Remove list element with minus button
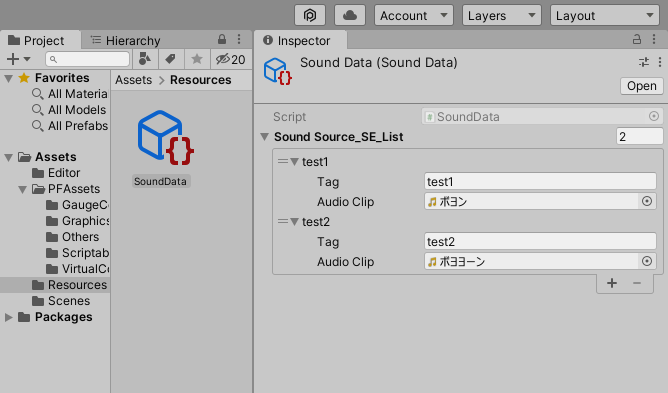This screenshot has height=393, width=668. (637, 283)
